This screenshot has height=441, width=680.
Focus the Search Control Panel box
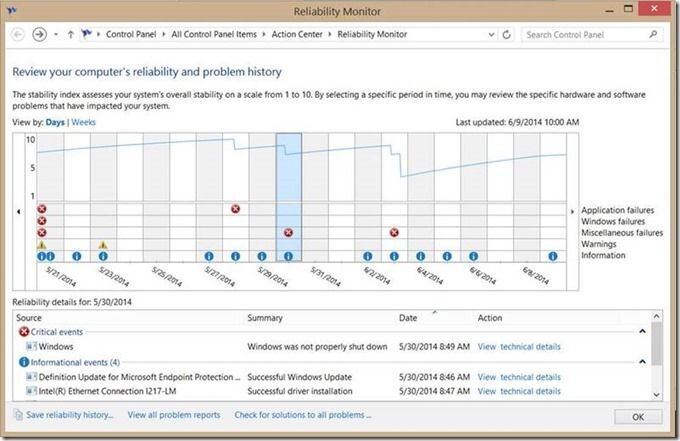[x=585, y=35]
